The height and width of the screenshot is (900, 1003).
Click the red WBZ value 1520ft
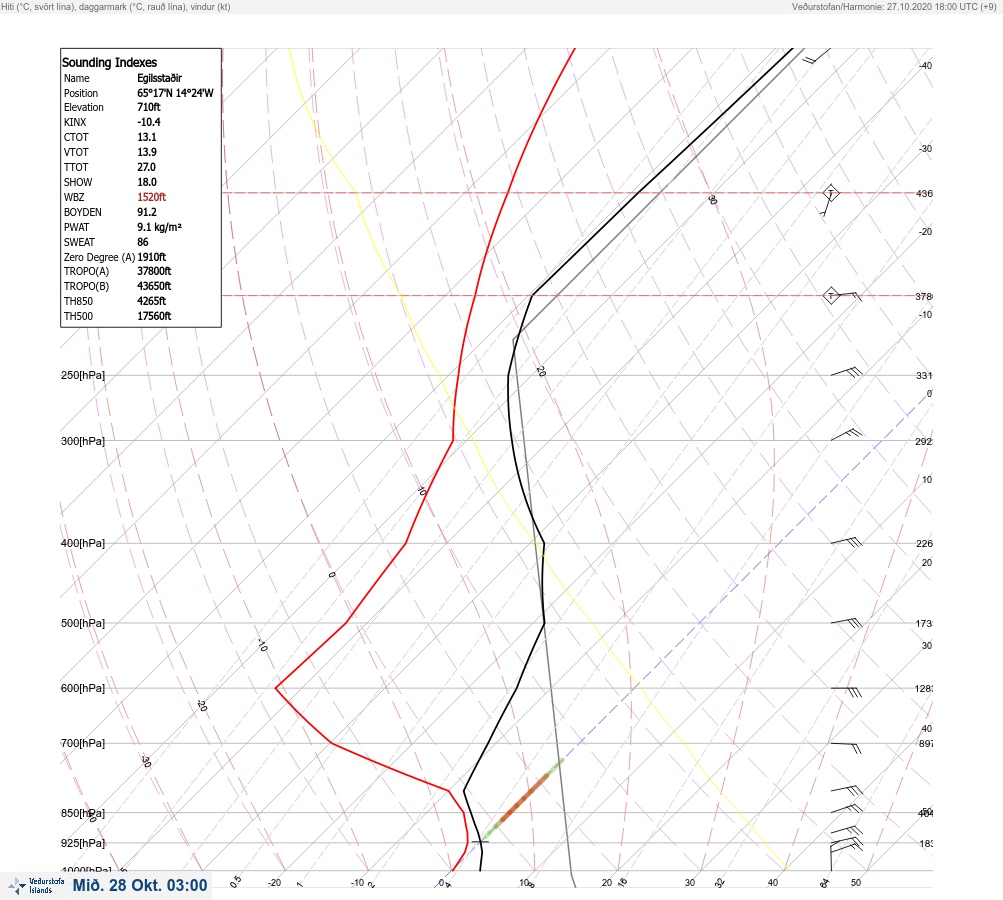click(152, 197)
